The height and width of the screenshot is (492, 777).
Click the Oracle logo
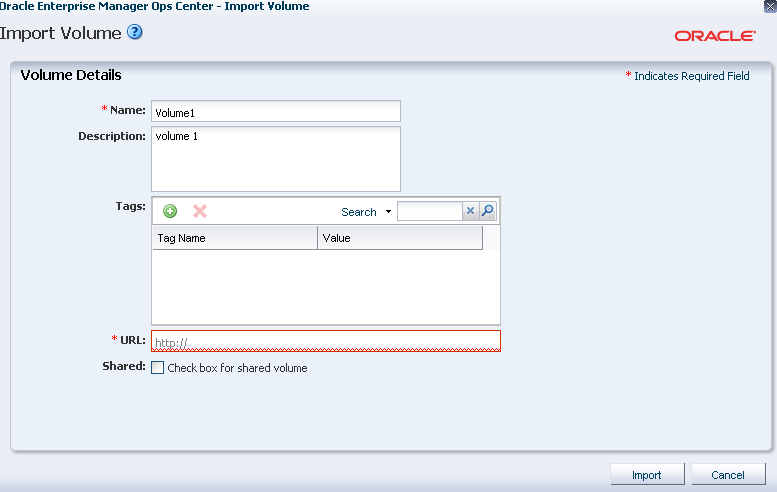pyautogui.click(x=715, y=36)
